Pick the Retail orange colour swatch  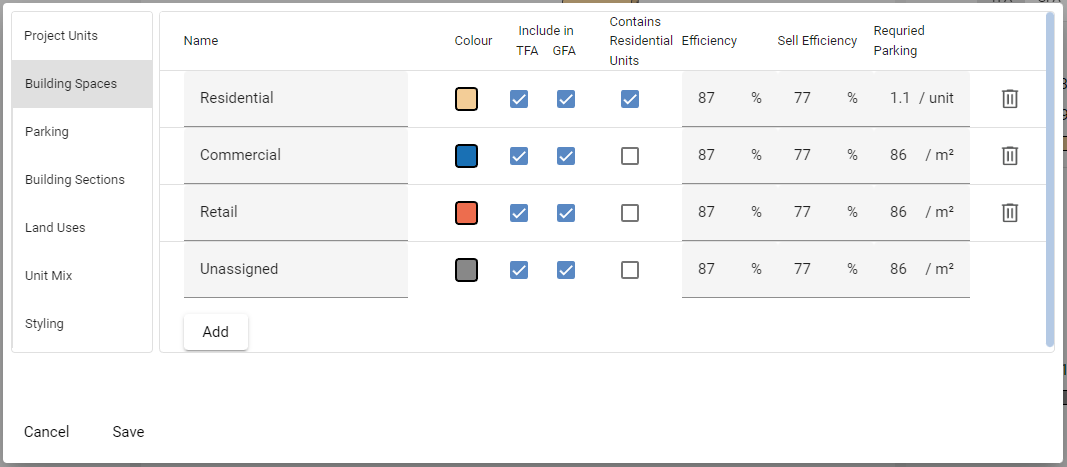tap(466, 213)
